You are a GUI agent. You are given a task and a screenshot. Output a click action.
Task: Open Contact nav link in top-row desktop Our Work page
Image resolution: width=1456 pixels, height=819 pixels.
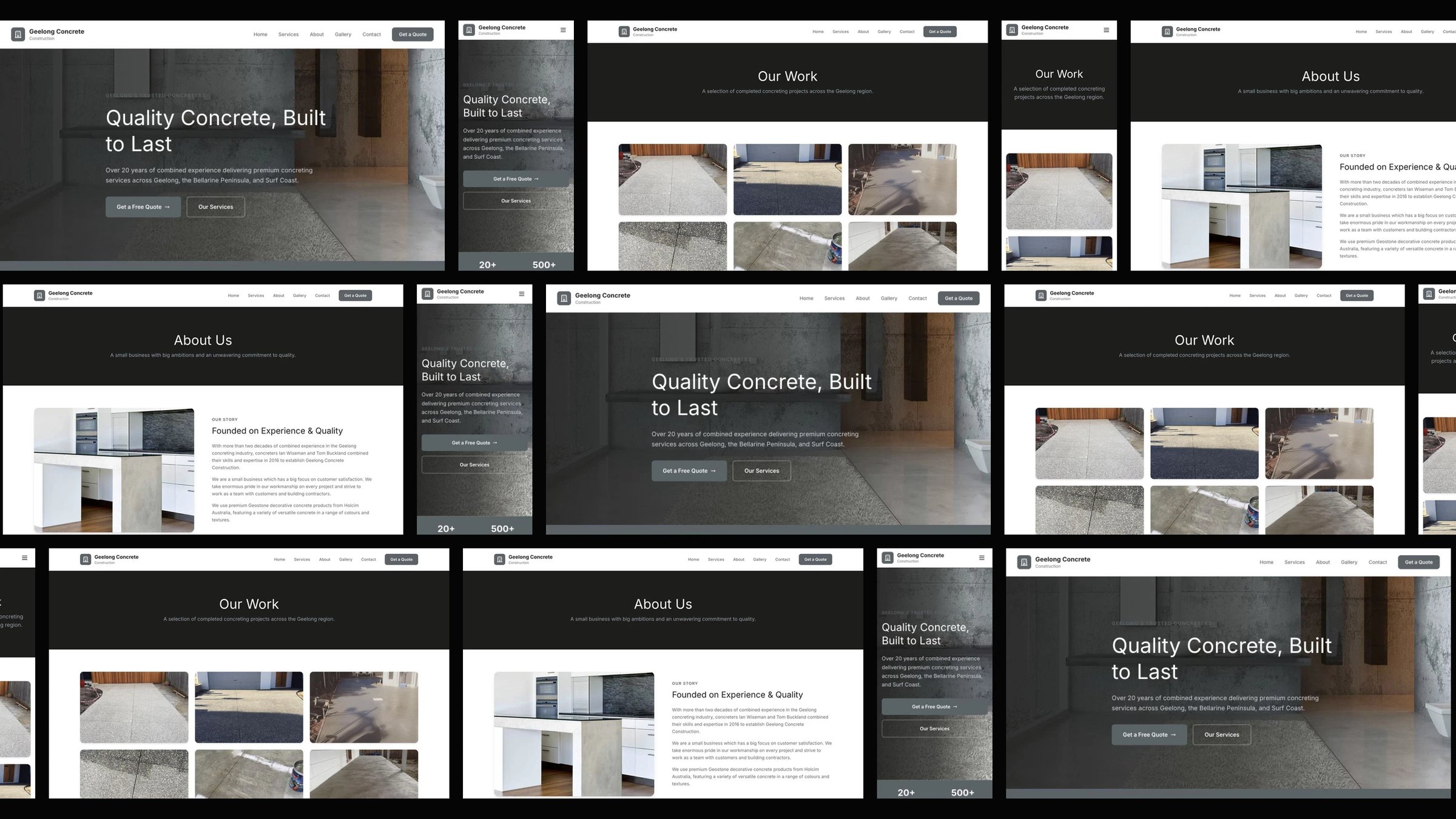pos(907,32)
